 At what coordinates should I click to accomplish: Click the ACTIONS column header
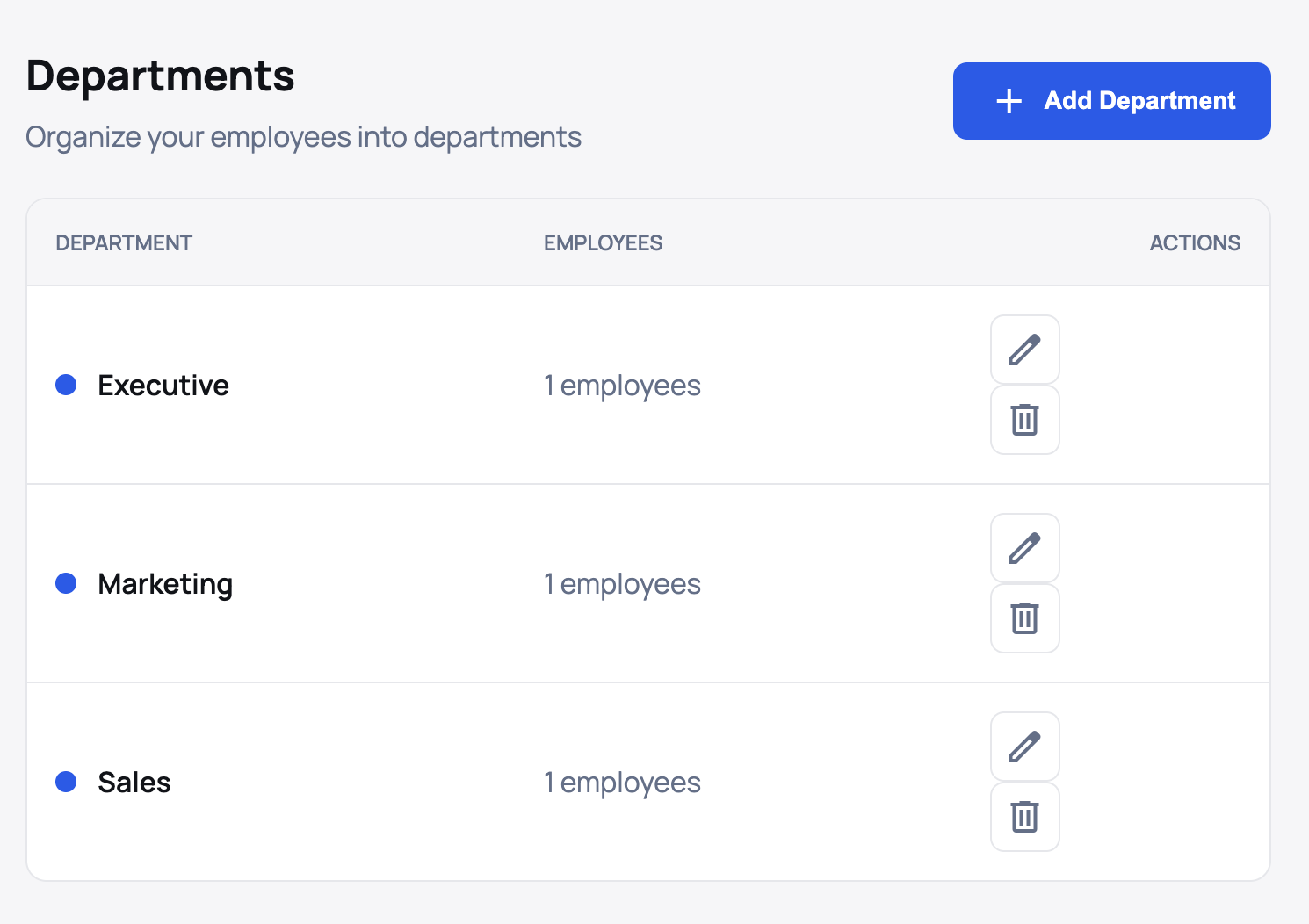point(1195,242)
